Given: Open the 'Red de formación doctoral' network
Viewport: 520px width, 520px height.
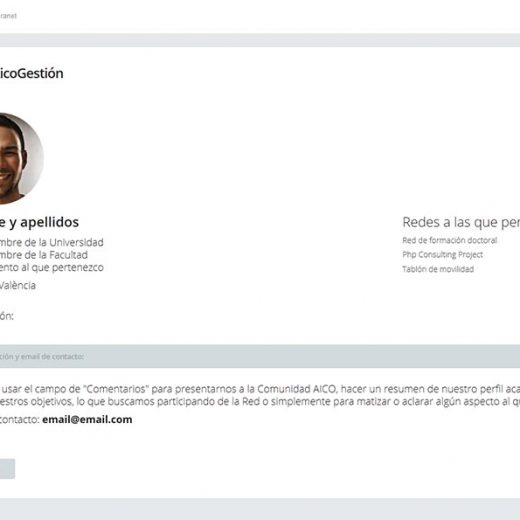Looking at the screenshot, I should (450, 240).
